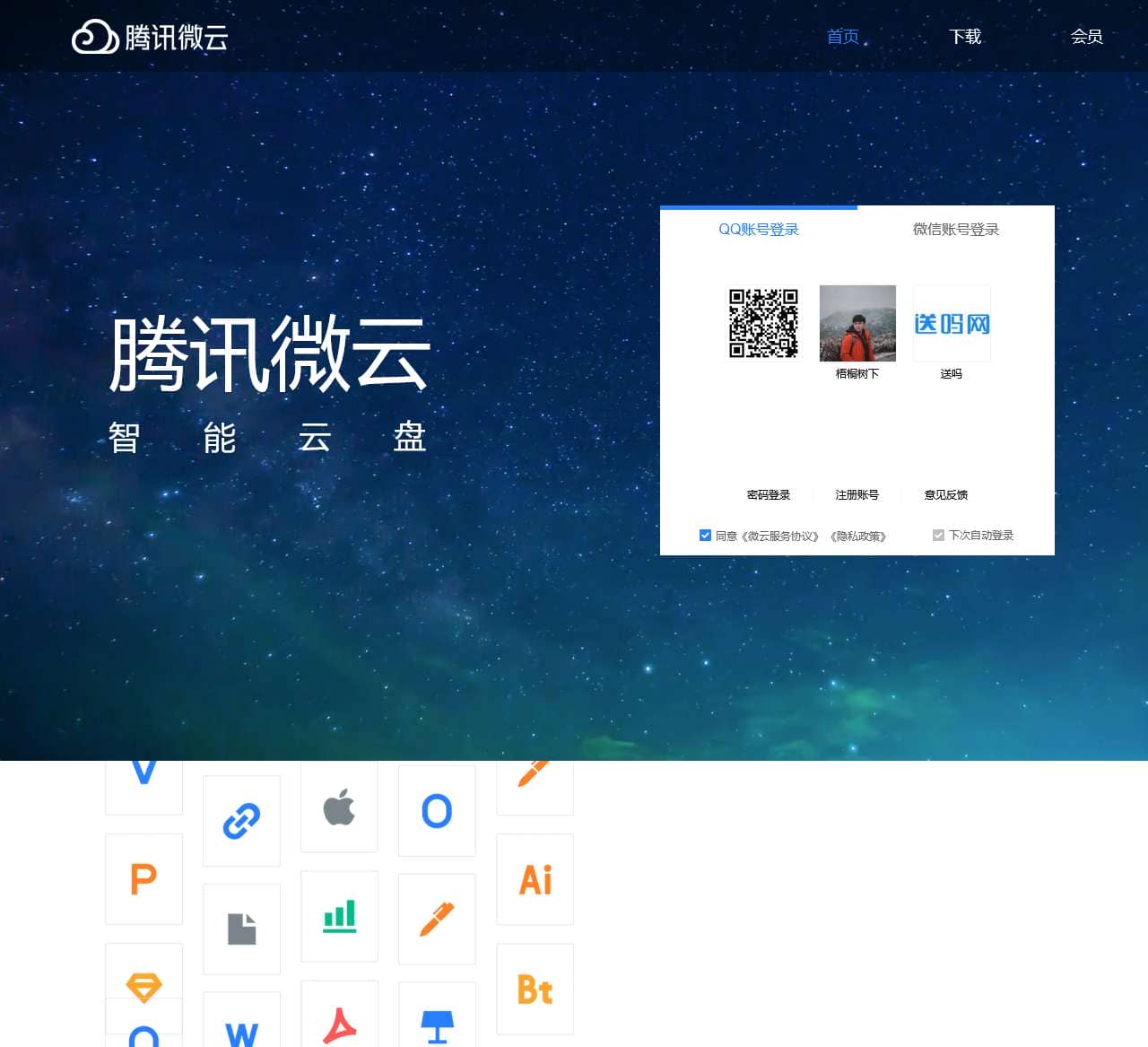
Task: Toggle the 同意 agreement checkbox
Action: click(705, 536)
